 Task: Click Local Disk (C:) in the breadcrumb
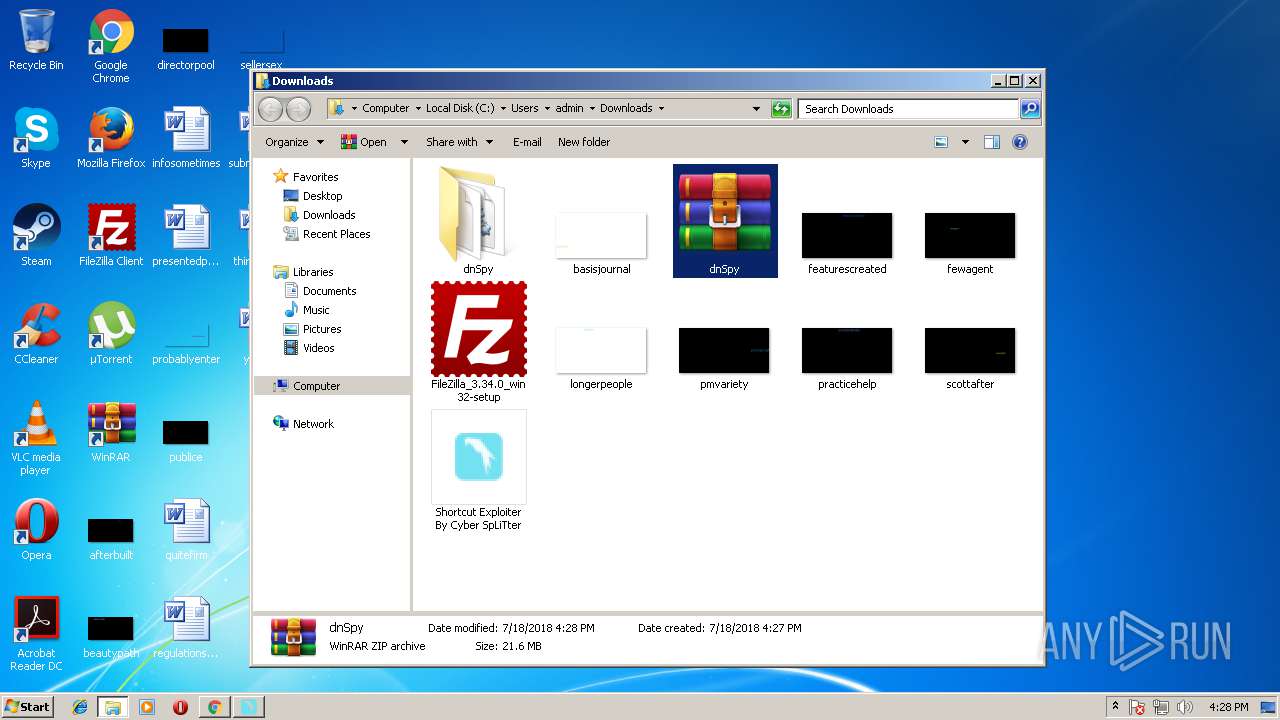[460, 108]
